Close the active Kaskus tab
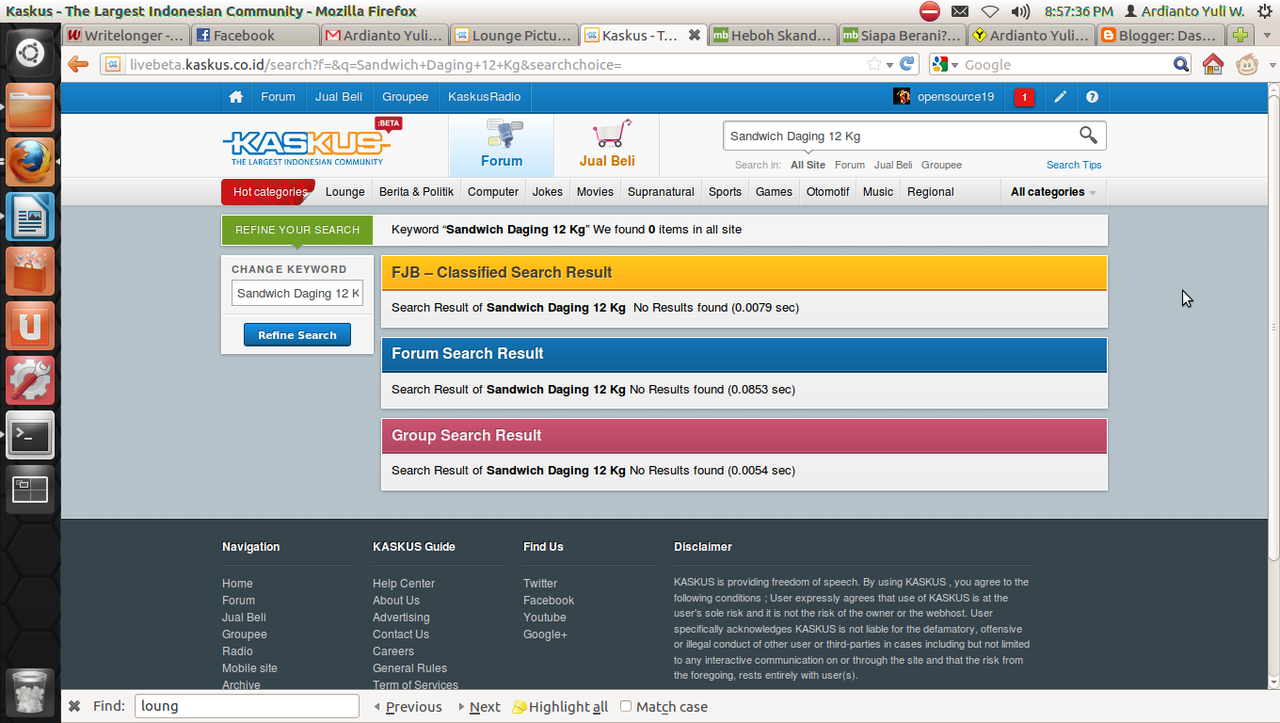The image size is (1280, 723). tap(695, 35)
